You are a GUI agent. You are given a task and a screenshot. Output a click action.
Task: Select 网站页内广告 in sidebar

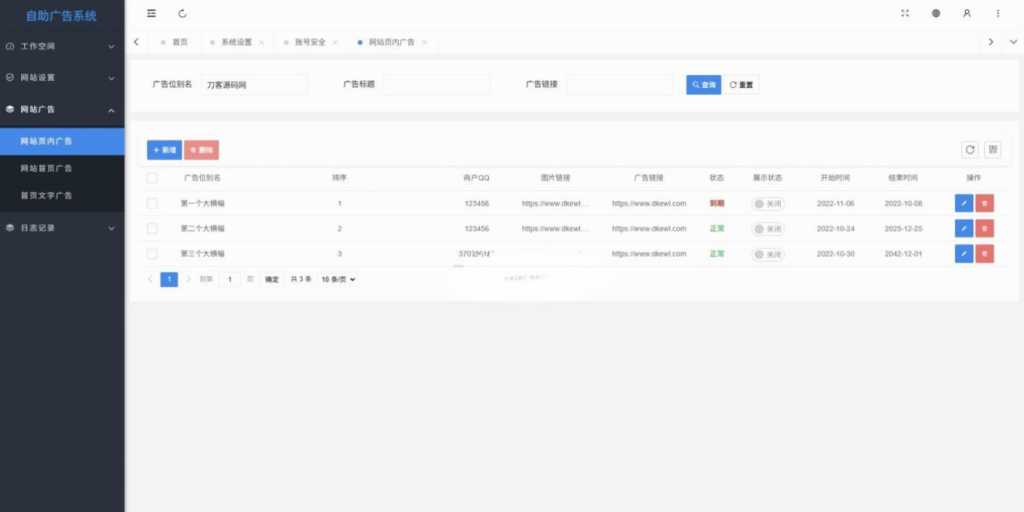[62, 141]
